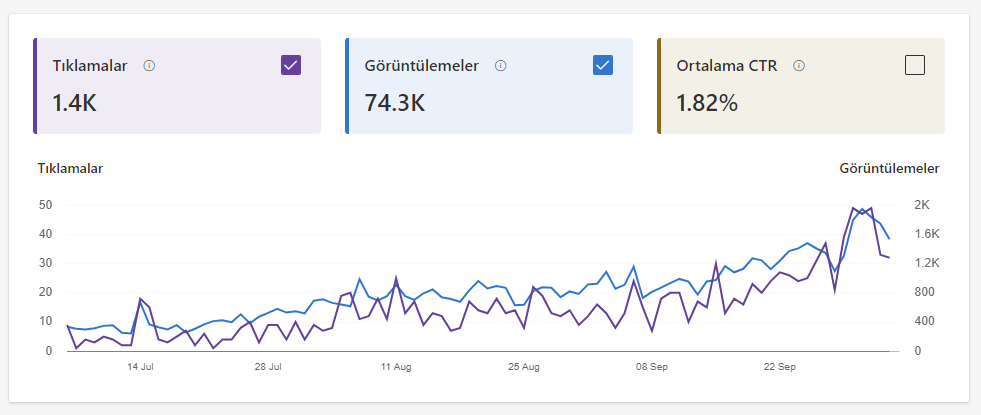Image resolution: width=981 pixels, height=415 pixels.
Task: Select the Ortalama CTR 1.82% card
Action: click(x=801, y=86)
